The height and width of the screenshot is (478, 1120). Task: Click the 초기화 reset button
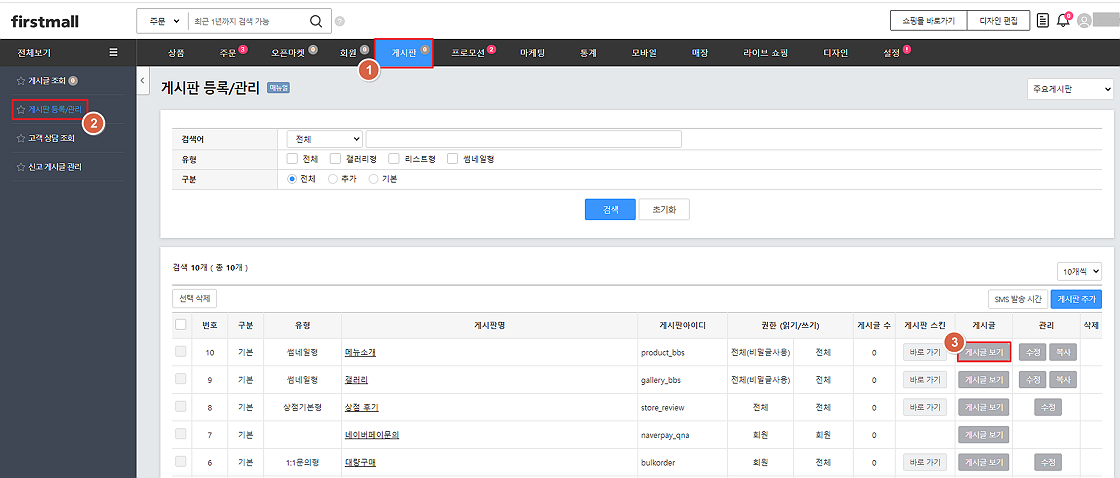pos(664,209)
